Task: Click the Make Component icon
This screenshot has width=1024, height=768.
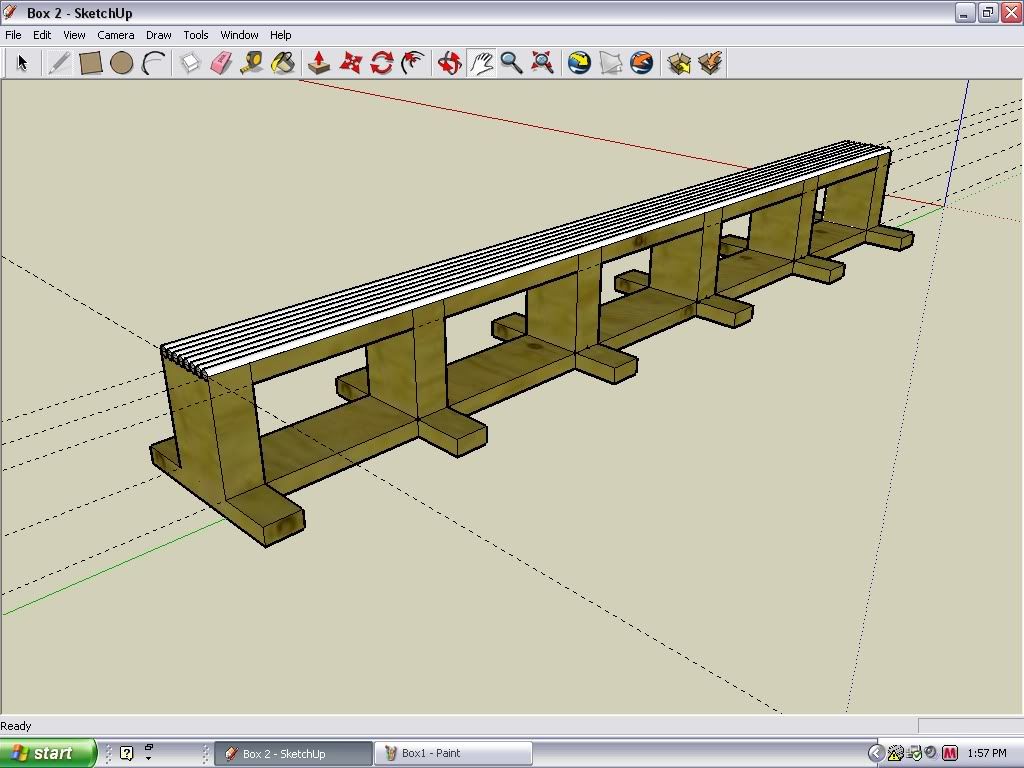Action: (x=190, y=63)
